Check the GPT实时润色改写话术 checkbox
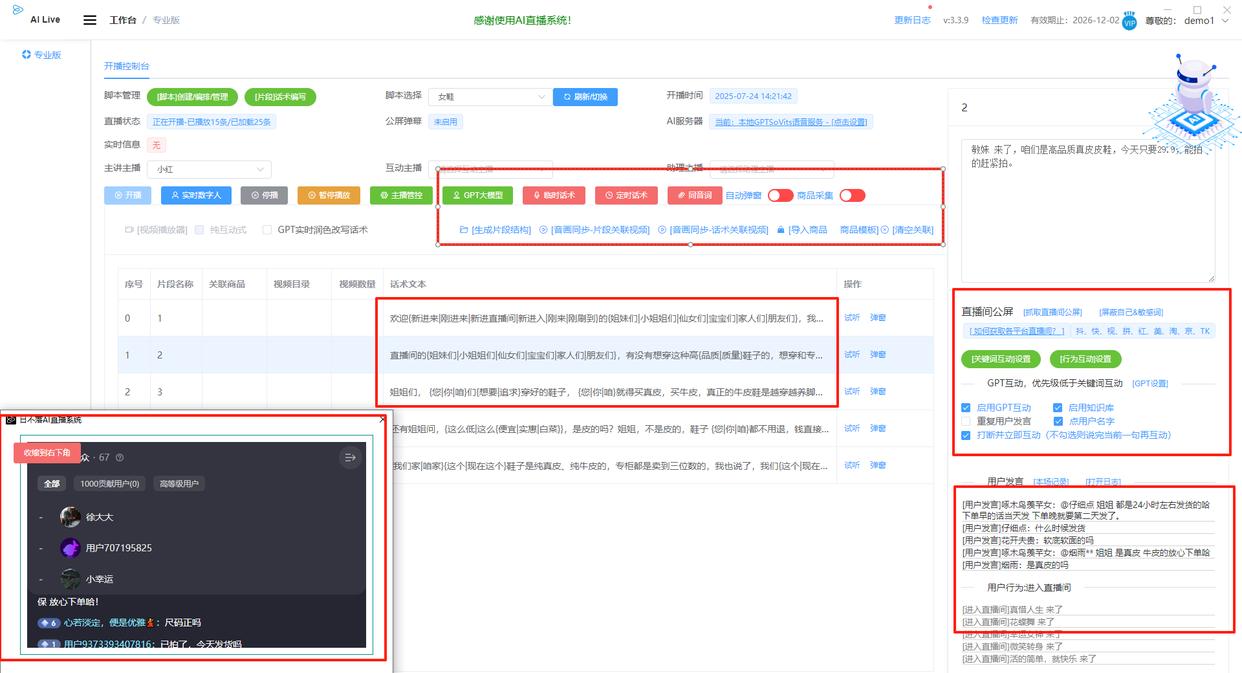1242x673 pixels. 267,229
